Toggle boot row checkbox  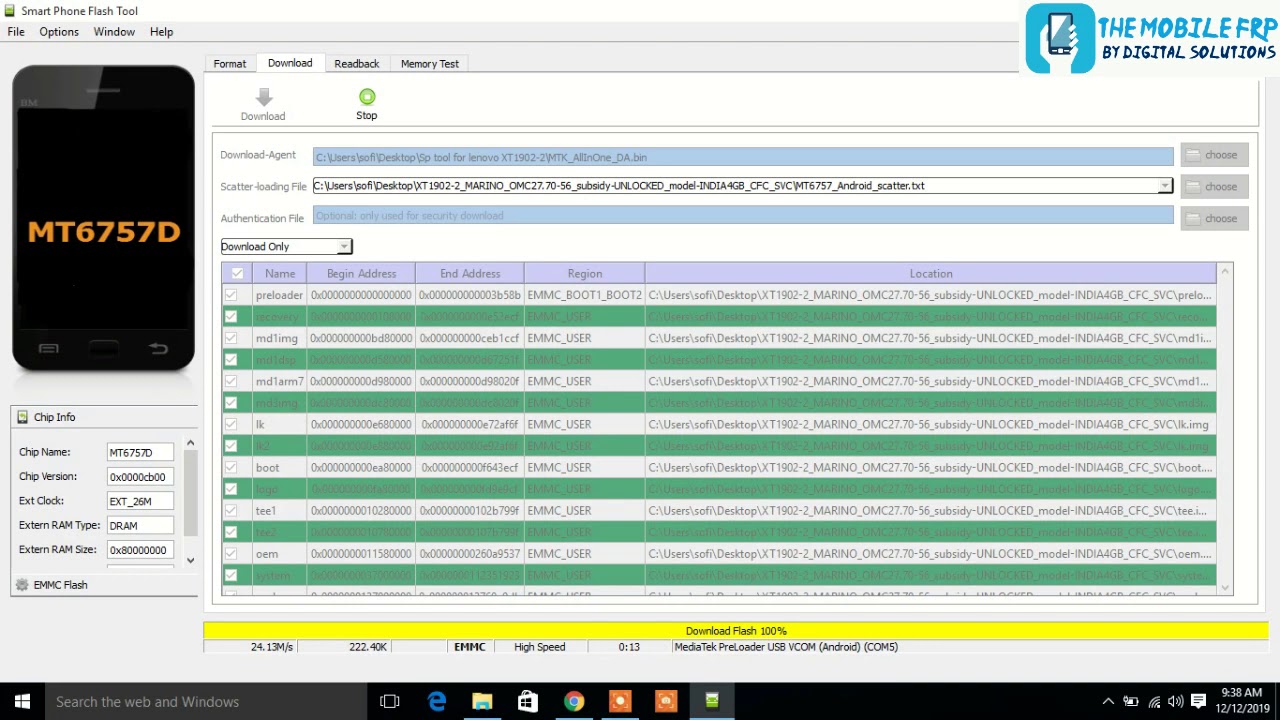click(x=231, y=467)
